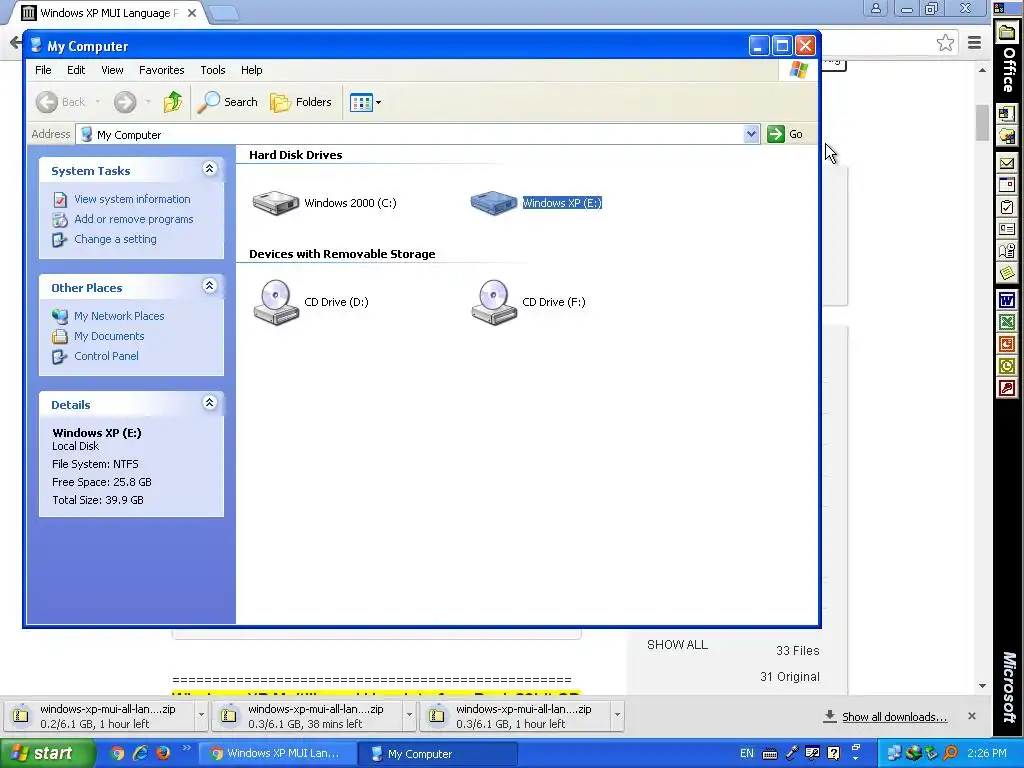Click the EN language indicator

click(746, 753)
